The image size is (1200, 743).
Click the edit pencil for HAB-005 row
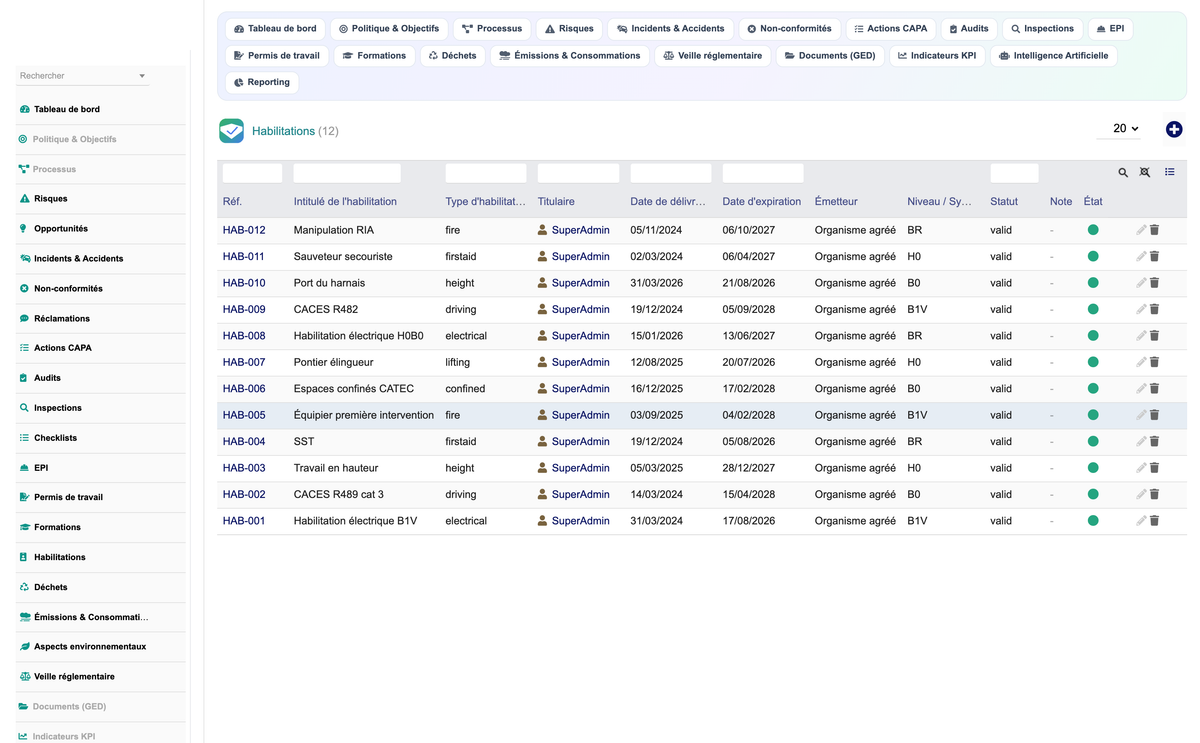[1141, 415]
